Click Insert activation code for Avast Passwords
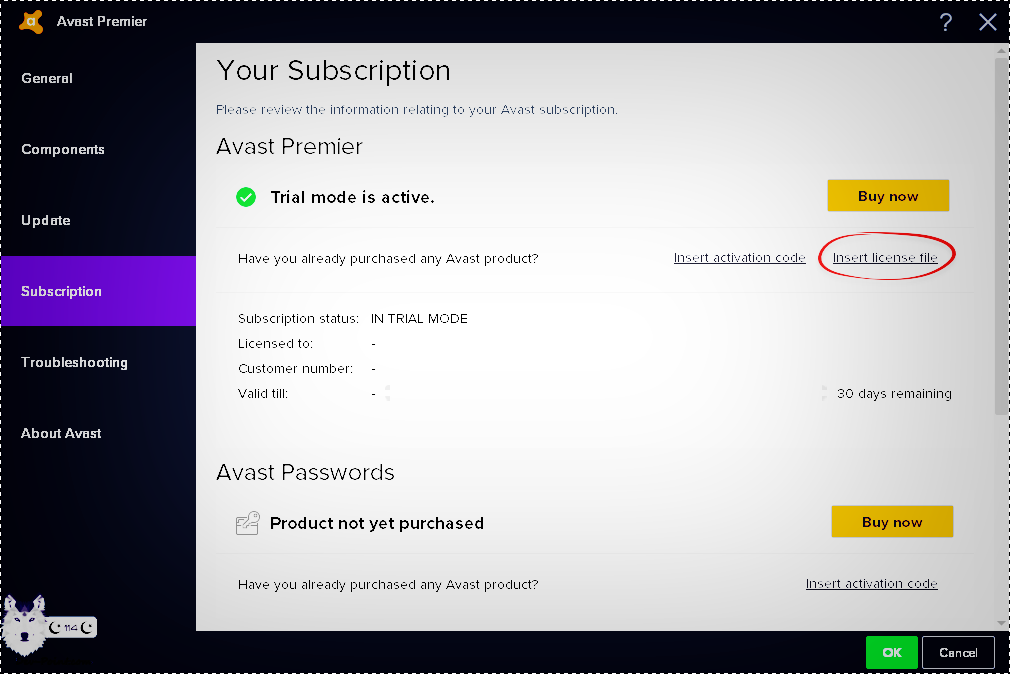 (x=871, y=584)
